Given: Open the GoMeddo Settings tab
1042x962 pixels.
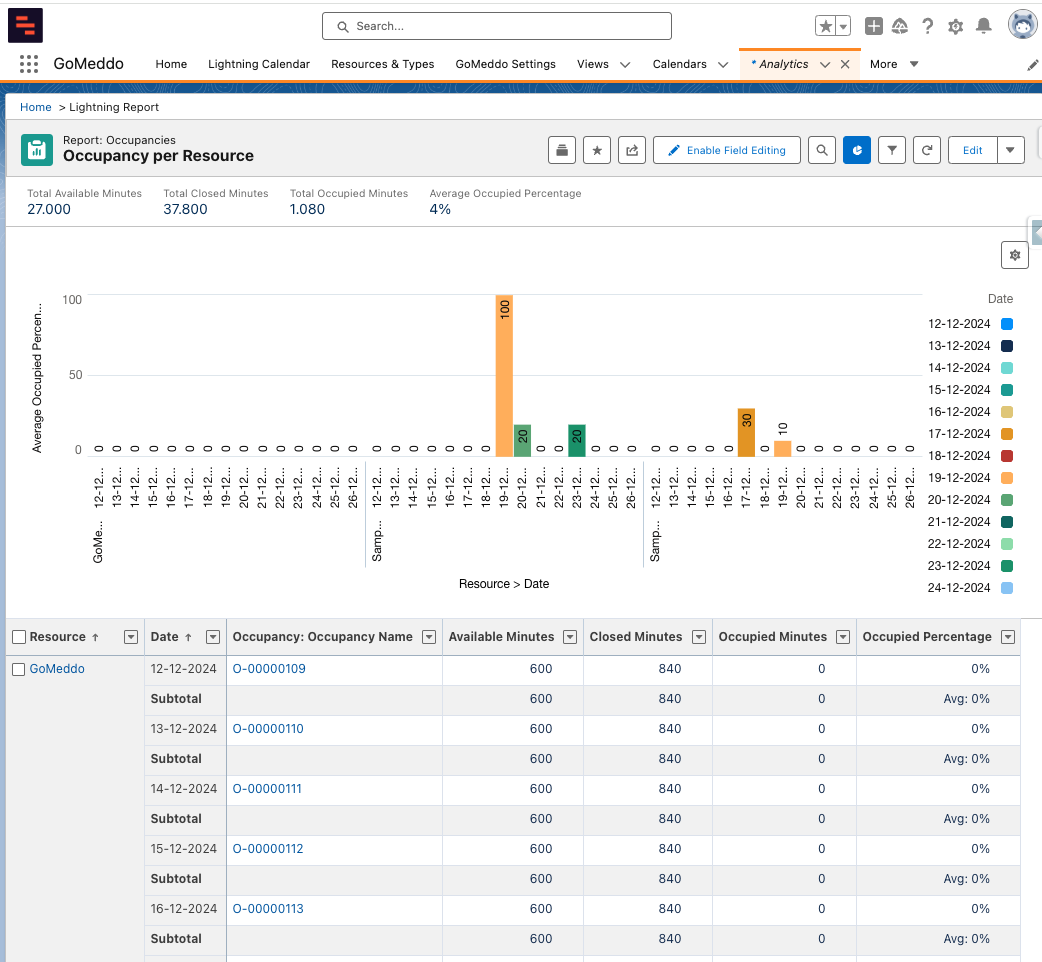Looking at the screenshot, I should 505,64.
